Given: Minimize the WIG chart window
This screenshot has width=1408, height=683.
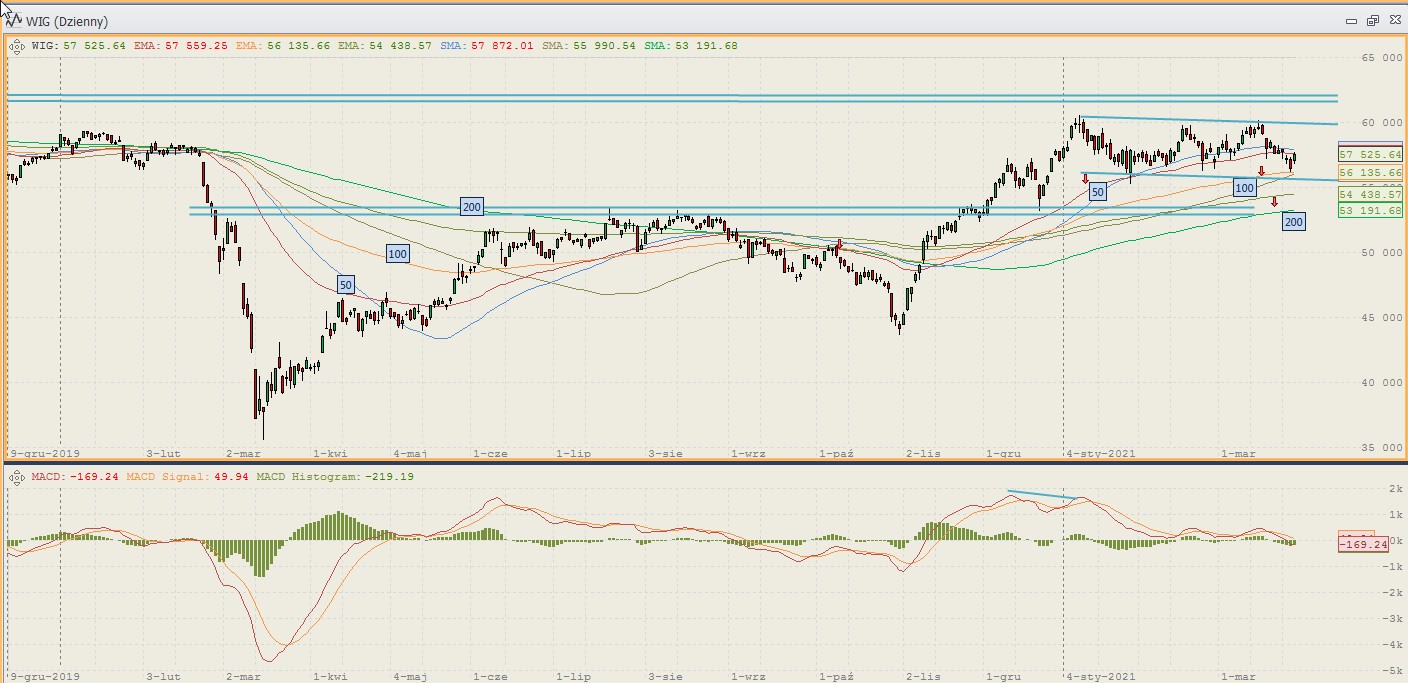Looking at the screenshot, I should (x=1351, y=21).
